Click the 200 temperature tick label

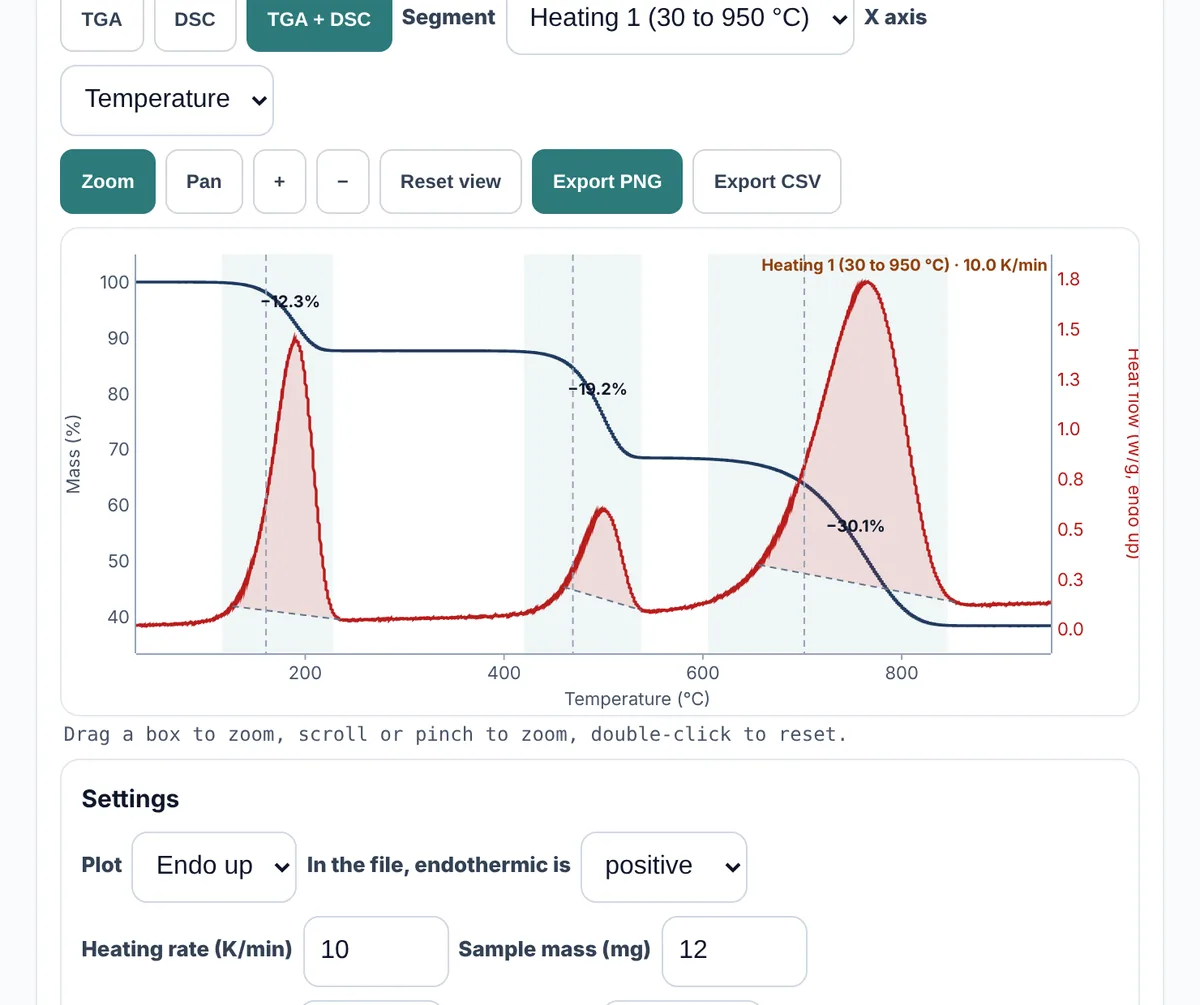pos(305,673)
